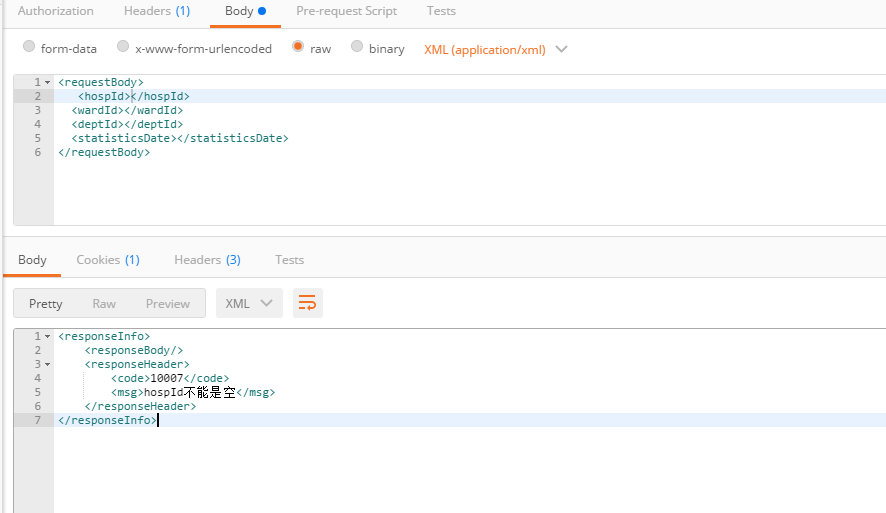Viewport: 886px width, 513px height.
Task: Open the response Cookies (1) tab
Action: [x=108, y=260]
